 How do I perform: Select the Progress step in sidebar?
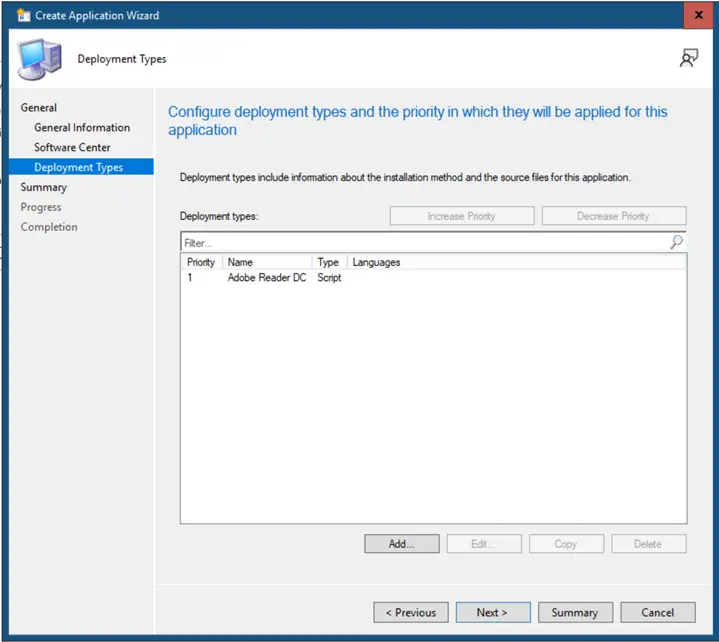point(41,207)
